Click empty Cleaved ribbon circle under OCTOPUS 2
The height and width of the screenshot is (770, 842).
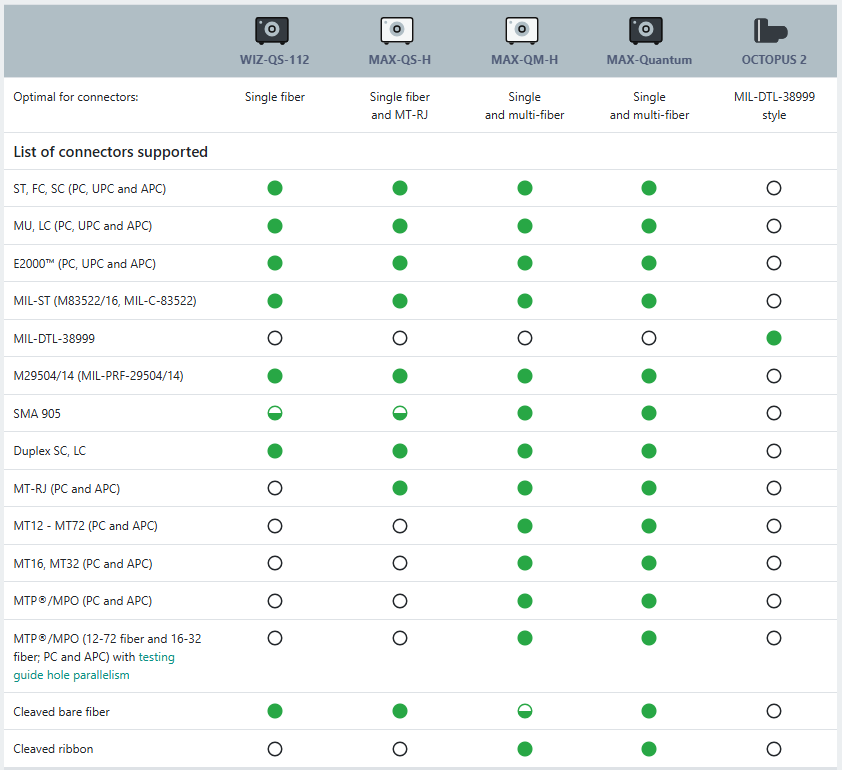tap(773, 748)
